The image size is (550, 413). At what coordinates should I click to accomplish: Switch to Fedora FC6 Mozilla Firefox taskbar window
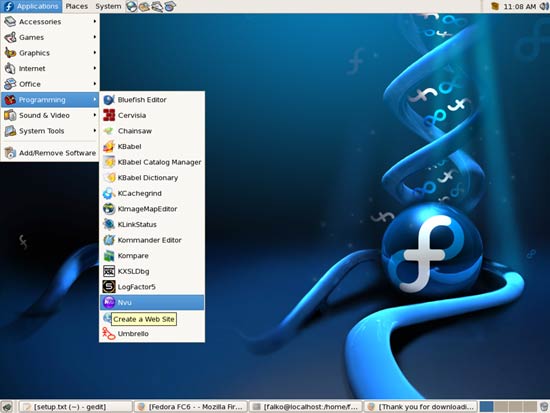click(190, 407)
